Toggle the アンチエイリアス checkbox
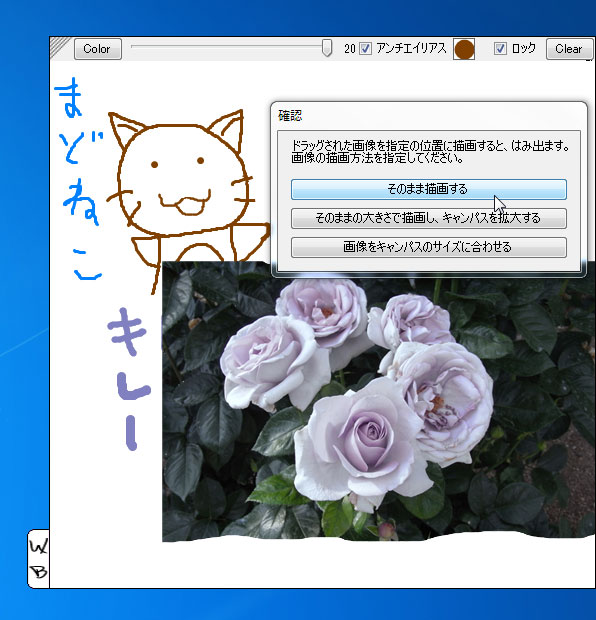The width and height of the screenshot is (596, 620). (x=365, y=49)
